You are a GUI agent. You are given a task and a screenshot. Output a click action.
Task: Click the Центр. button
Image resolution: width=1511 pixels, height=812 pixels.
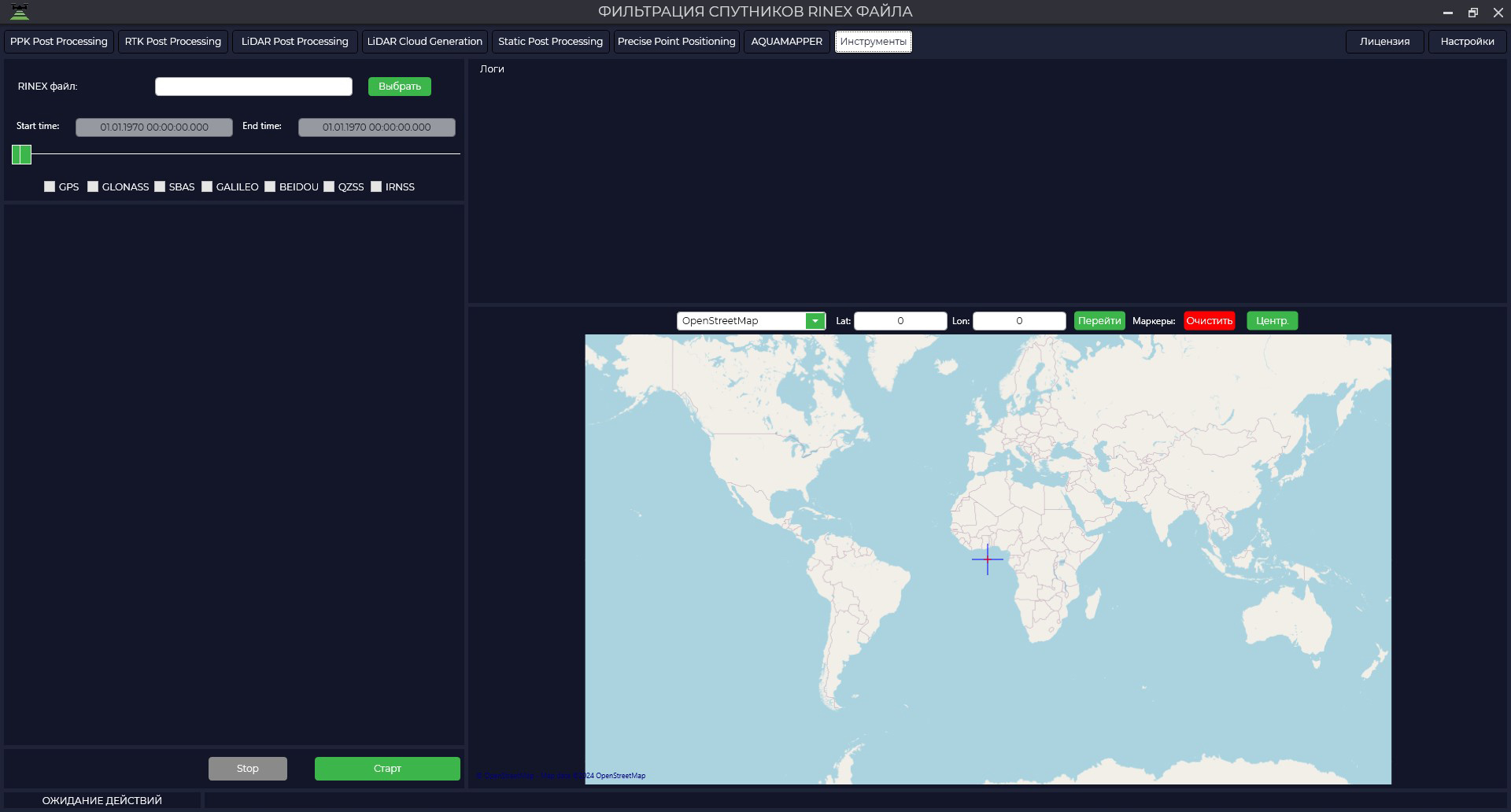click(x=1273, y=321)
